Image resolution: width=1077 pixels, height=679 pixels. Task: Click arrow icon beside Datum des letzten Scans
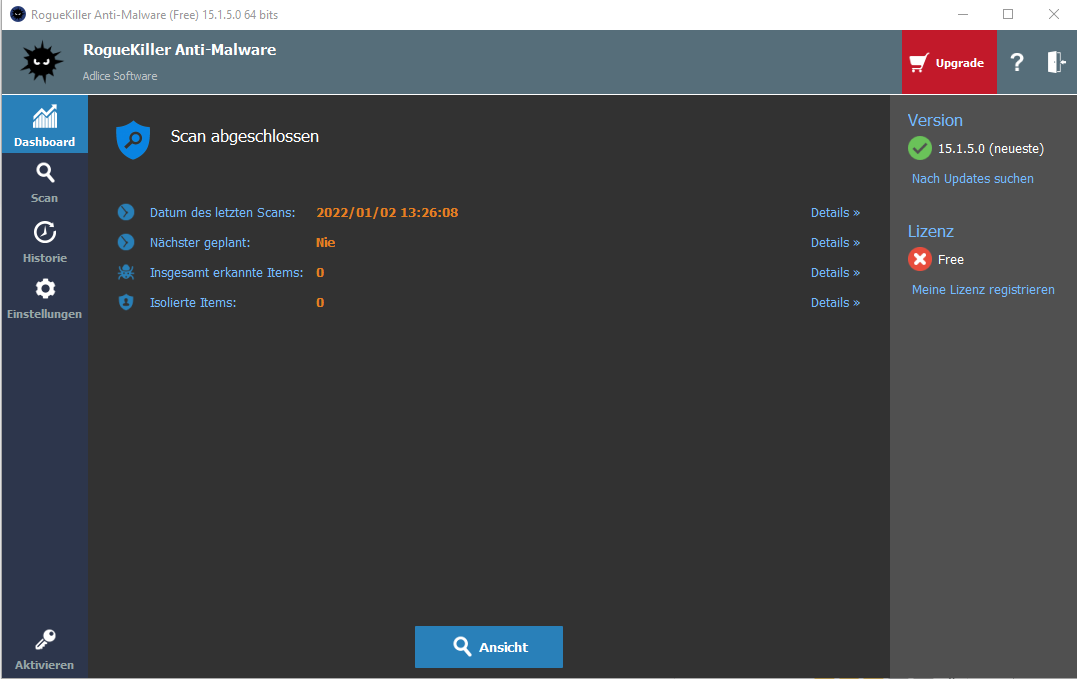[x=126, y=212]
